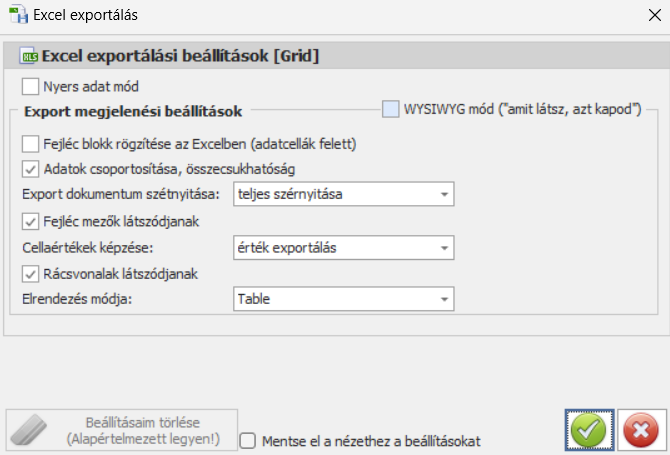Screen dimensions: 670x455
Task: Toggle Fejléc mezők látszódjanak checkbox
Action: point(30,221)
